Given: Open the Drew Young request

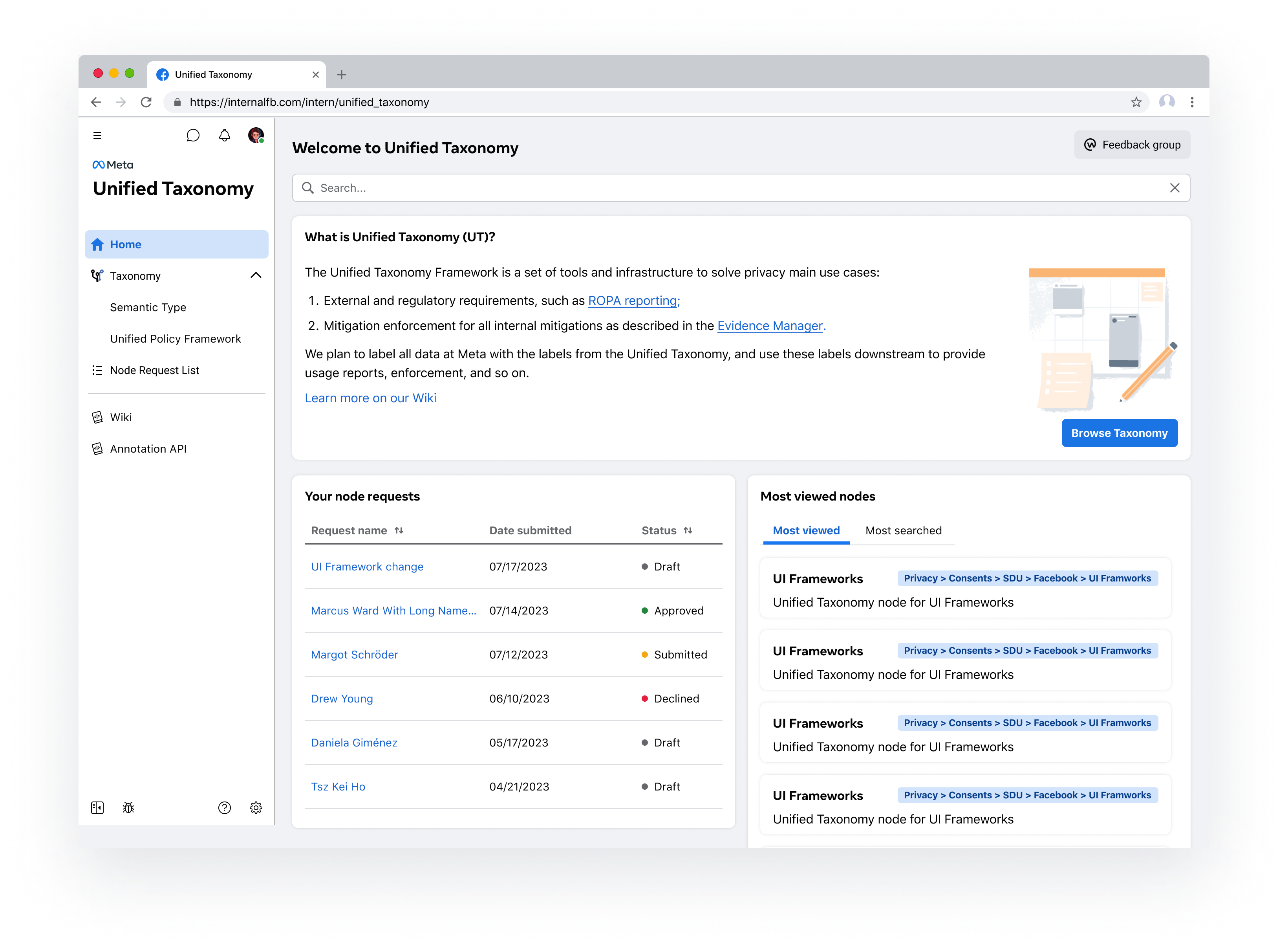Looking at the screenshot, I should point(342,699).
